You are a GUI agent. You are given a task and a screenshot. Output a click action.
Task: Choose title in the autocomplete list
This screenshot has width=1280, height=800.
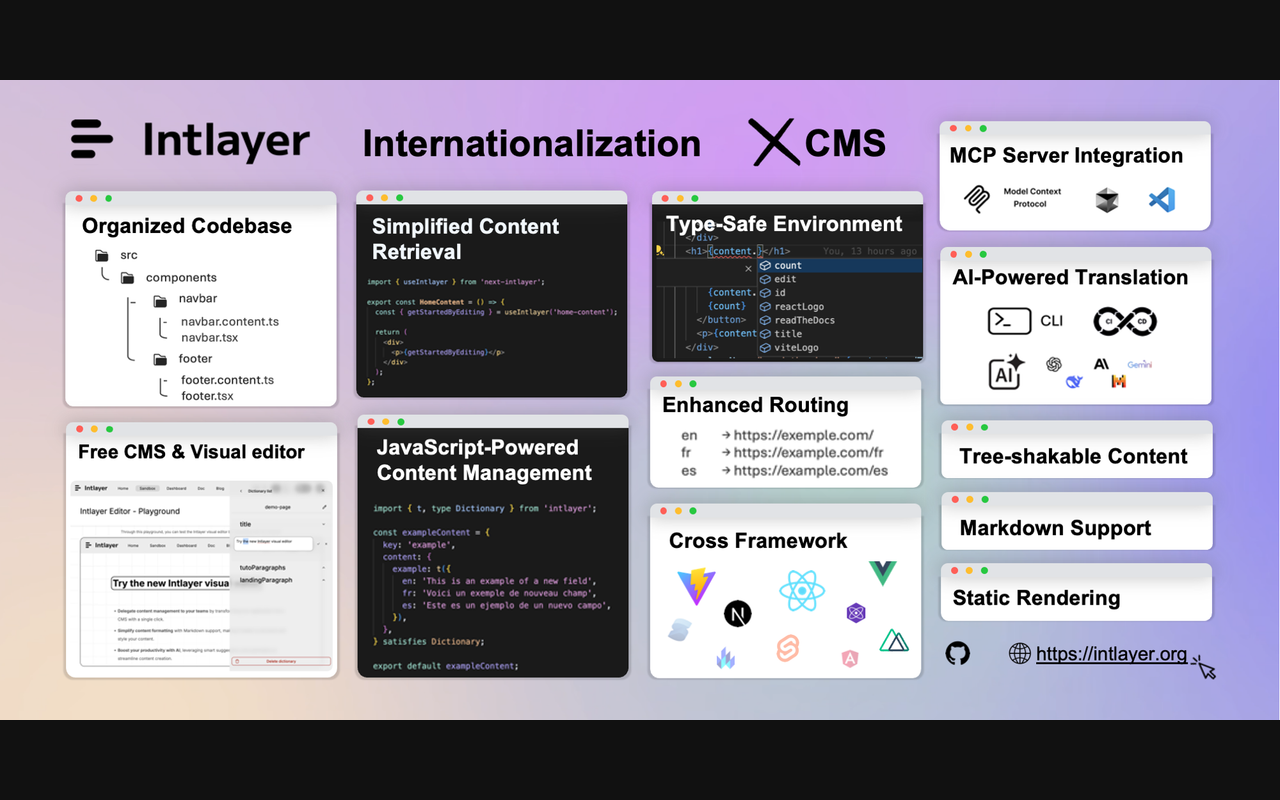(x=838, y=334)
